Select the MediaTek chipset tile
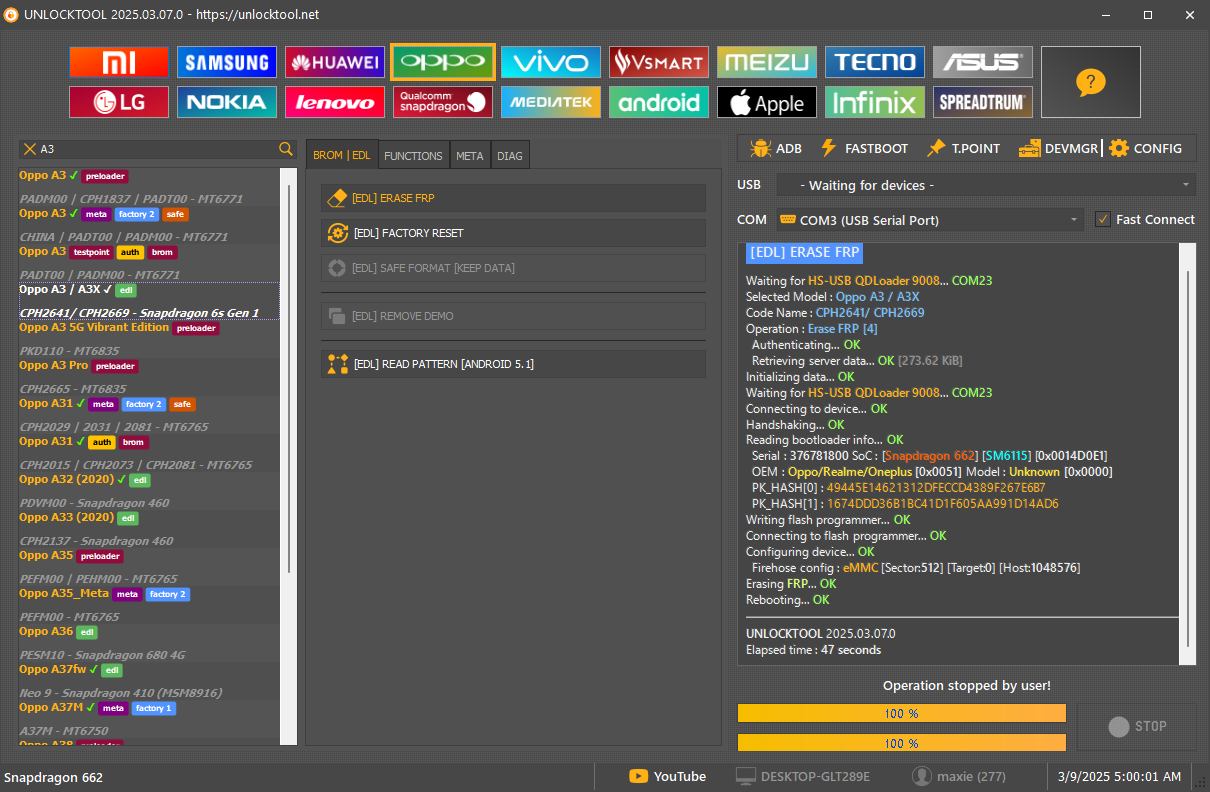The width and height of the screenshot is (1210, 792). click(x=551, y=102)
